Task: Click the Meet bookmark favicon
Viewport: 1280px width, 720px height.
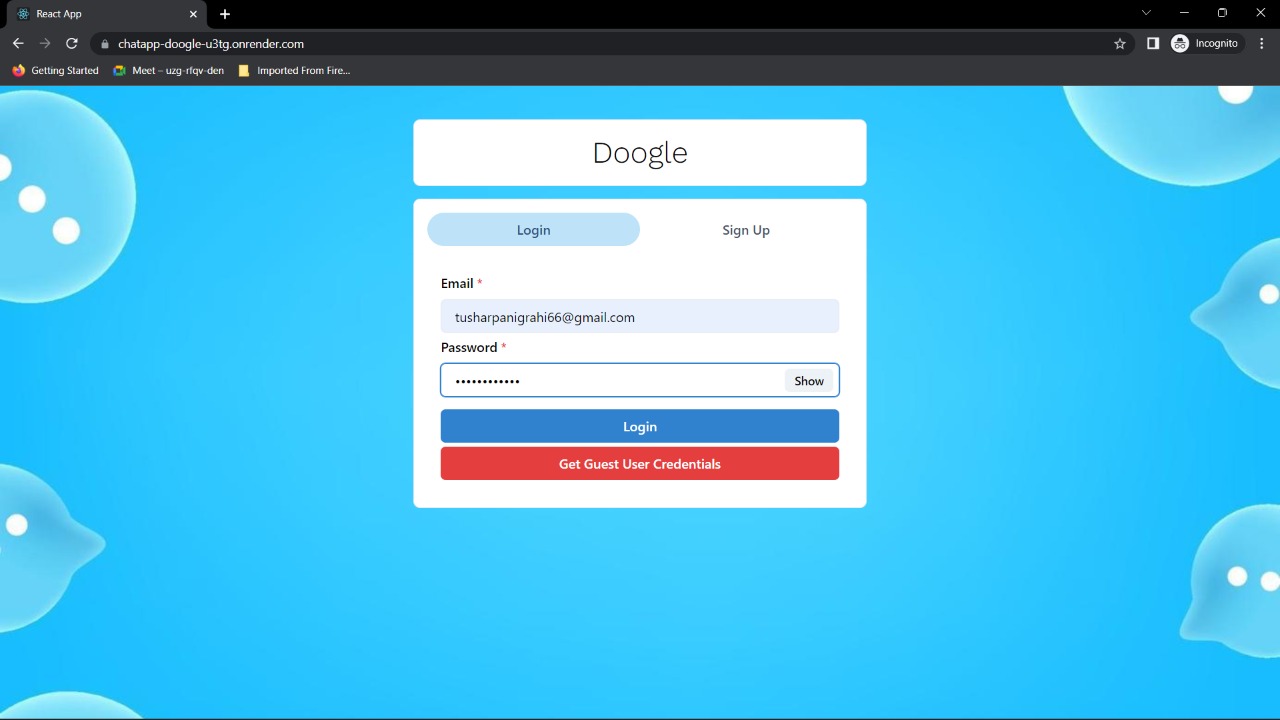Action: coord(120,71)
